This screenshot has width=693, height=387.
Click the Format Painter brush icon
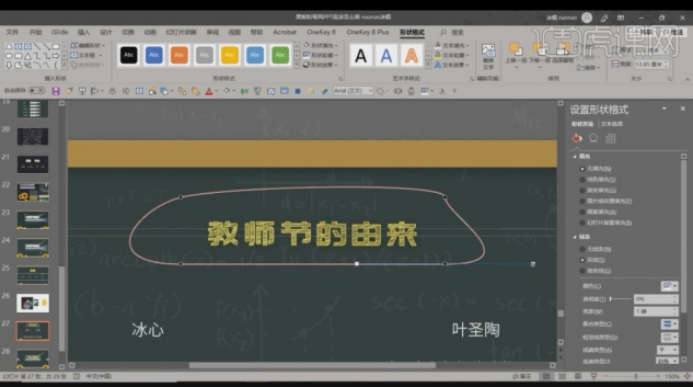point(69,91)
